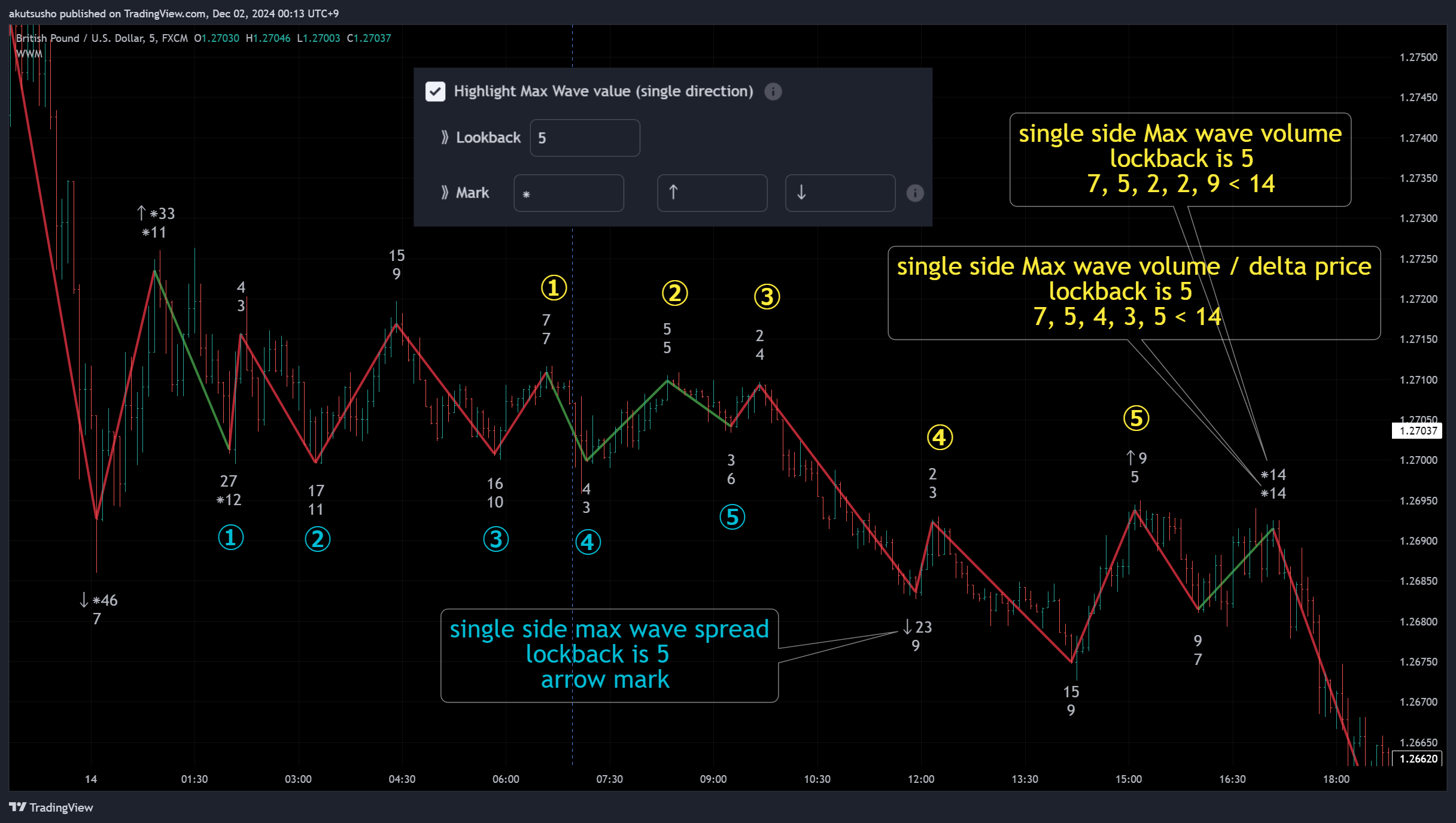This screenshot has height=823, width=1456.
Task: Click the Open value O1.27030 in header
Action: point(217,38)
